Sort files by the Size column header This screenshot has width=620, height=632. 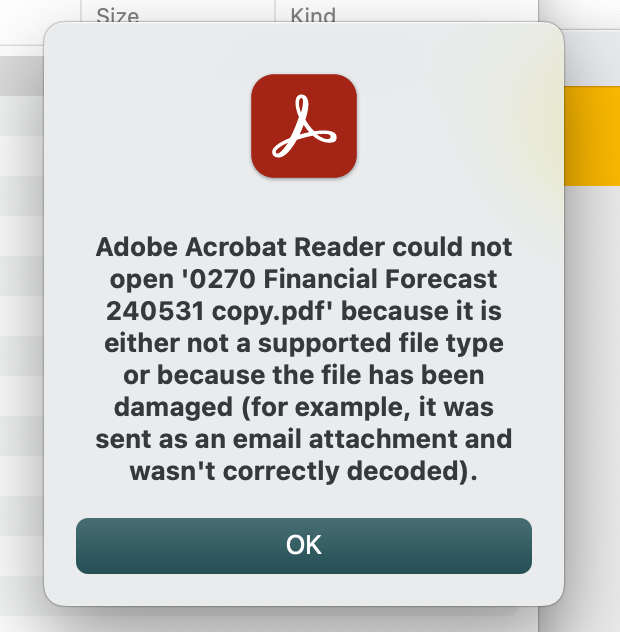point(118,16)
